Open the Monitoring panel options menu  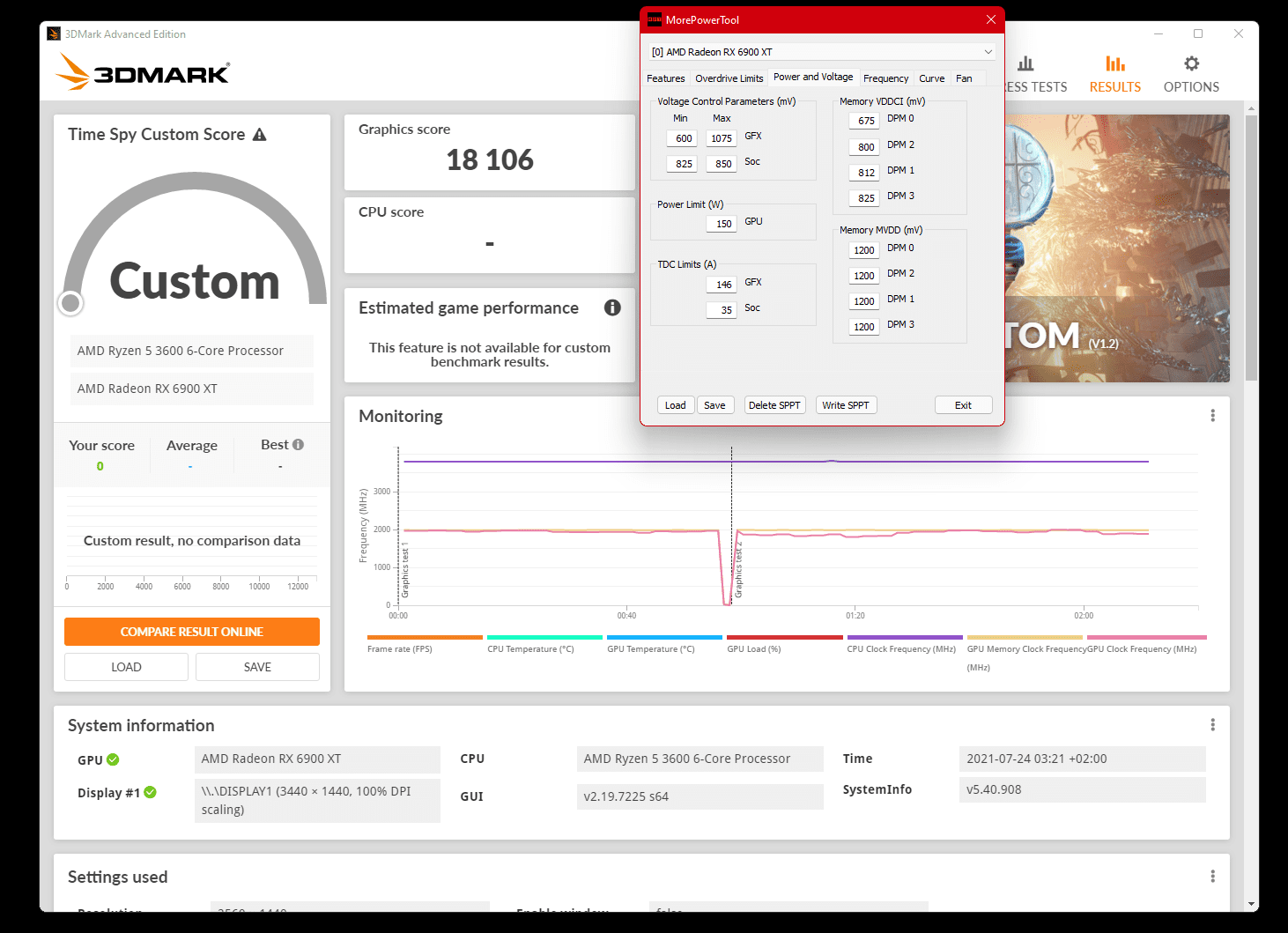[1212, 416]
